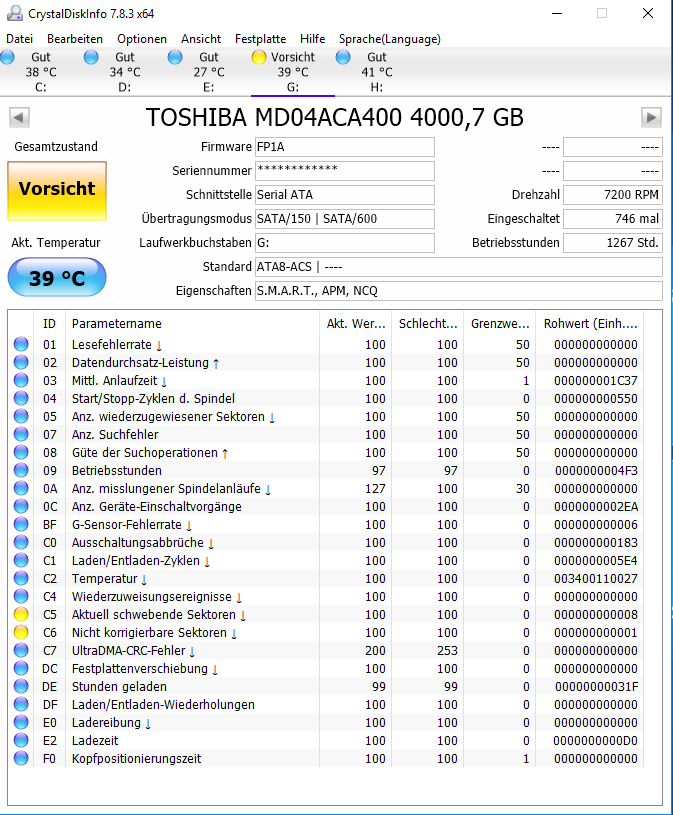This screenshot has height=815, width=673.
Task: Select the Laden/Entladen-Zyklen row
Action: point(327,560)
